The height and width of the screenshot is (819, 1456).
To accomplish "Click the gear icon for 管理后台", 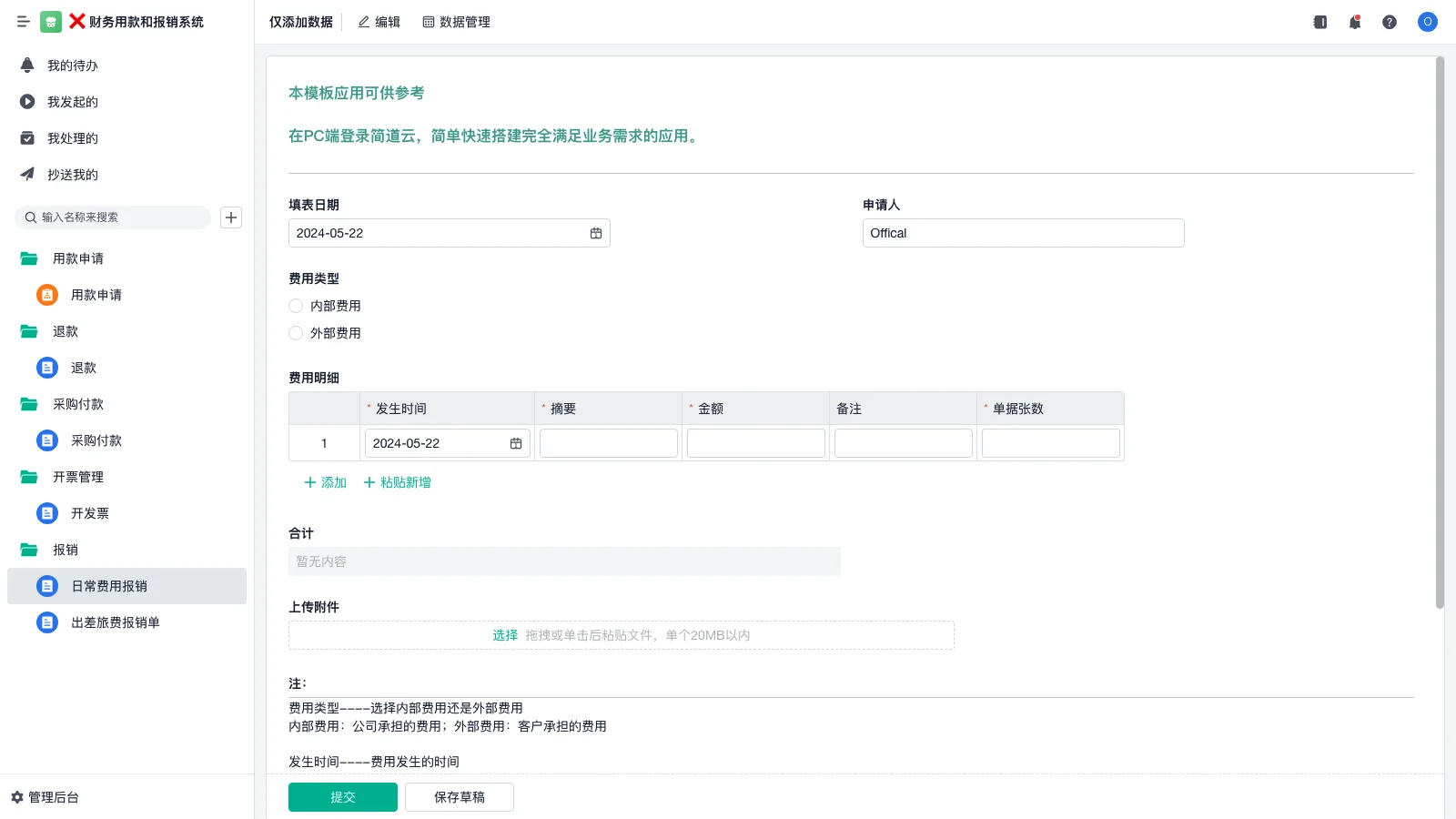I will [x=17, y=797].
